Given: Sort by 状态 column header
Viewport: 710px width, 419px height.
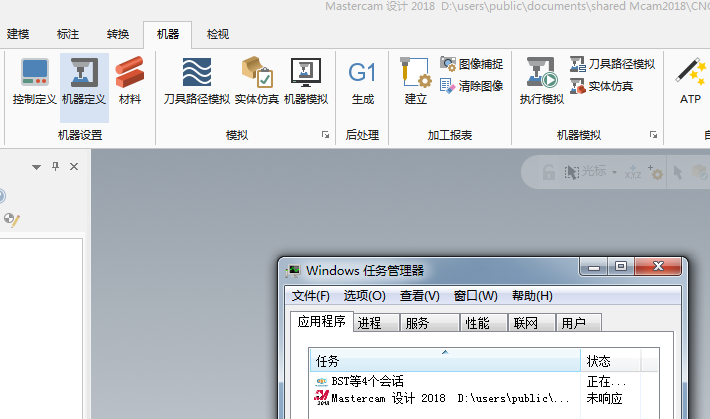Looking at the screenshot, I should 610,361.
